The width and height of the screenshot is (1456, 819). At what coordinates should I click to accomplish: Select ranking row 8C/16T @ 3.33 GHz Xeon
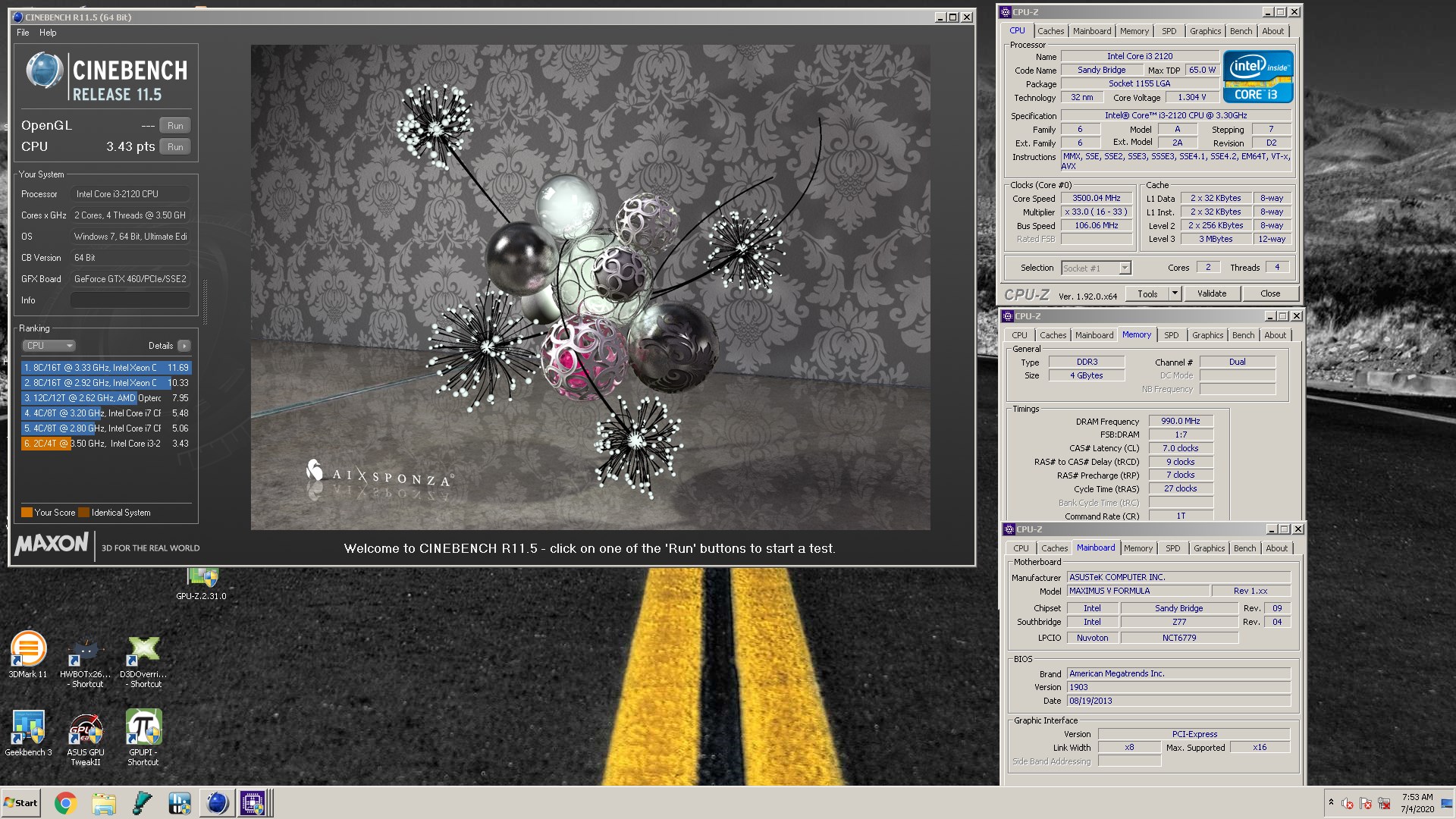[x=105, y=368]
